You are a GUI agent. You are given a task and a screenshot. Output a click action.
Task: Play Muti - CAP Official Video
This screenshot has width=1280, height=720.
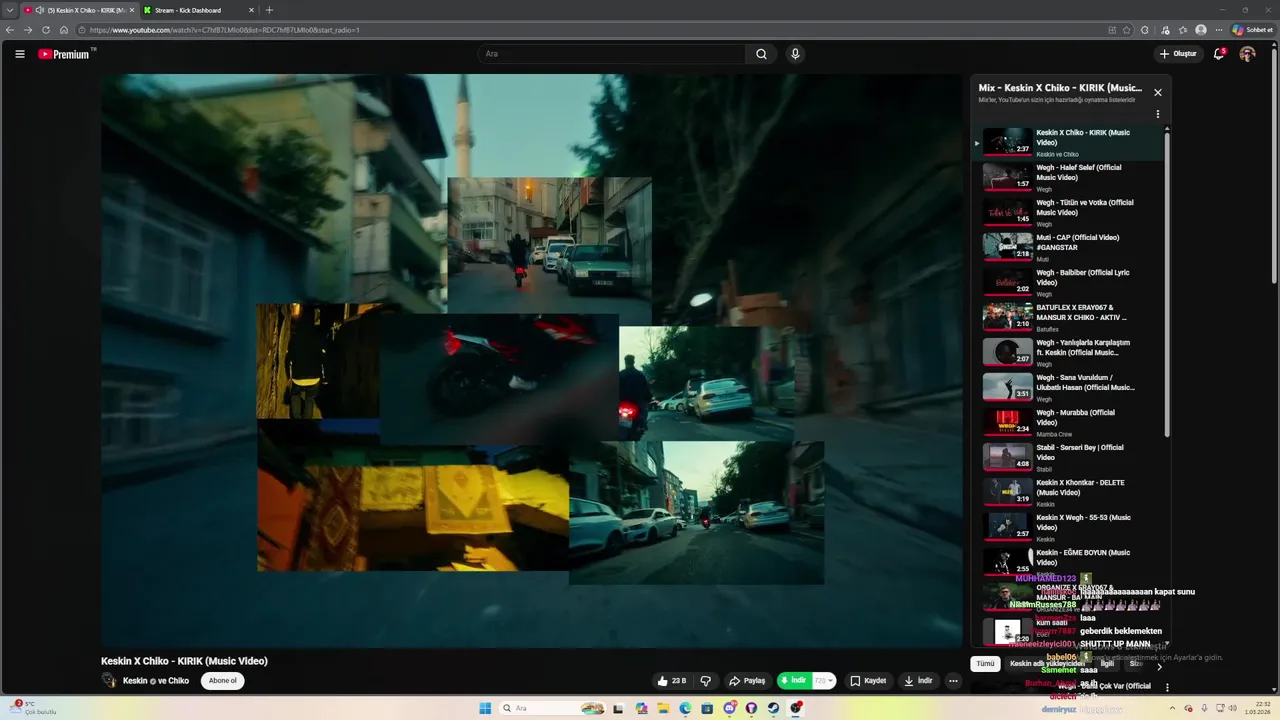point(1068,247)
